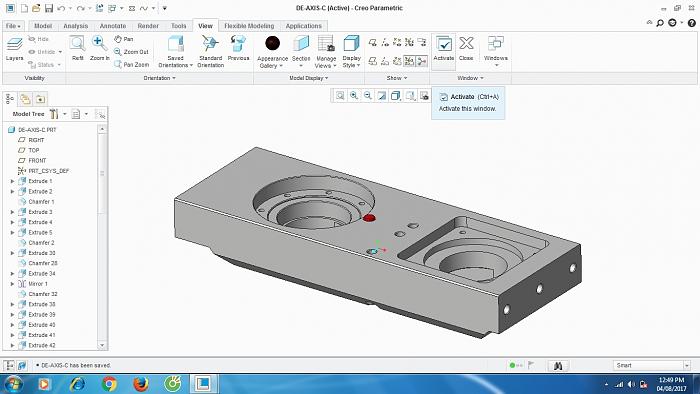Select Favorites navigator tab
The width and height of the screenshot is (700, 394).
pyautogui.click(x=40, y=99)
